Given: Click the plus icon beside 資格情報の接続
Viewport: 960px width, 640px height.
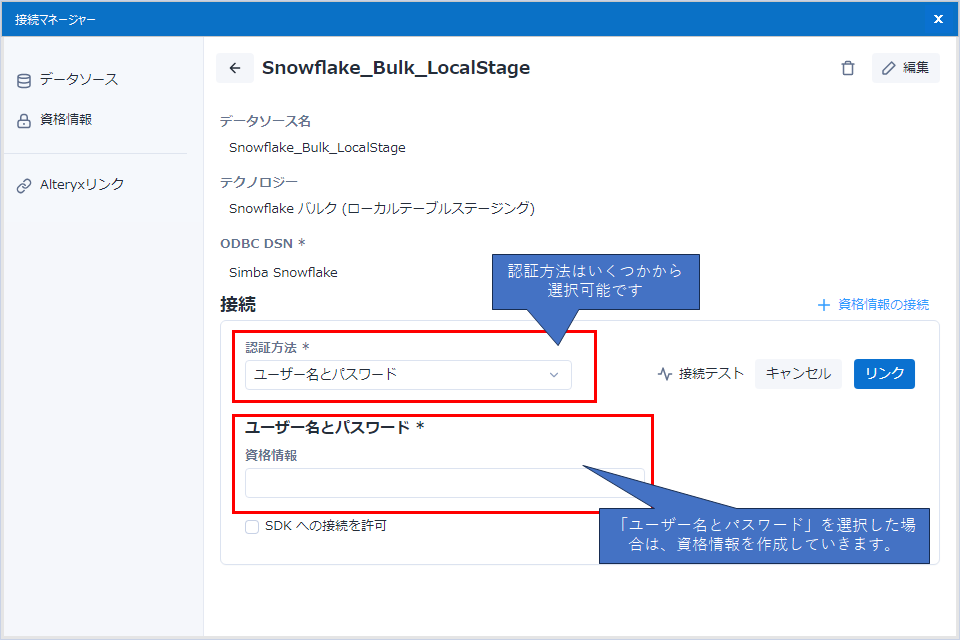Looking at the screenshot, I should point(824,305).
